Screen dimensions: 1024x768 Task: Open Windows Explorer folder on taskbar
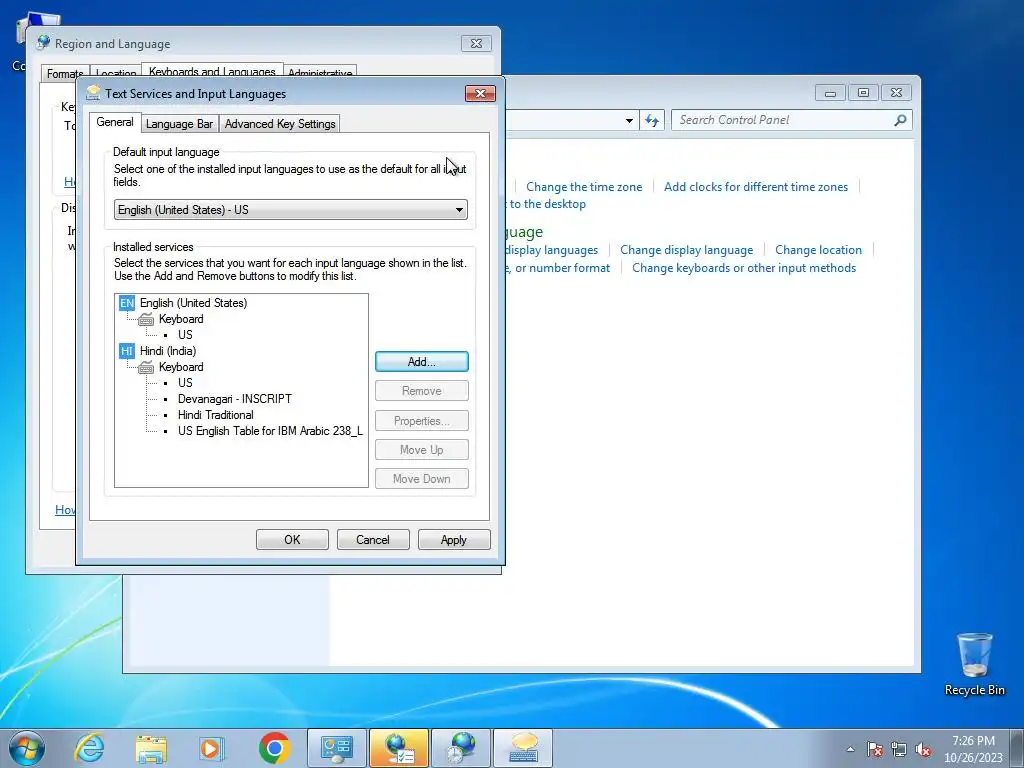click(151, 748)
